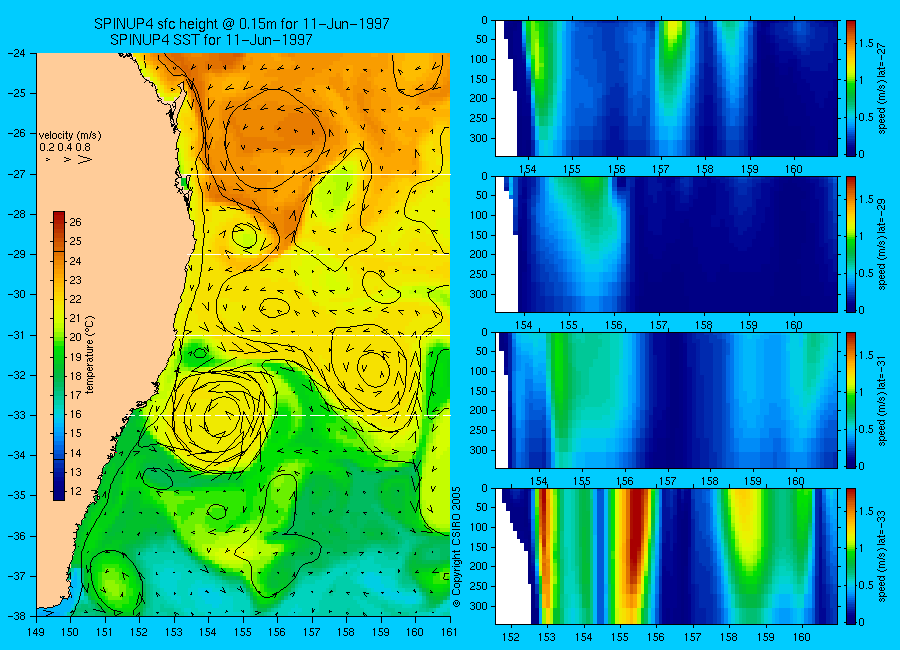Screen dimensions: 900x650
Task: Click the speed colorbar beside the lat=-29 panel
Action: (850, 245)
